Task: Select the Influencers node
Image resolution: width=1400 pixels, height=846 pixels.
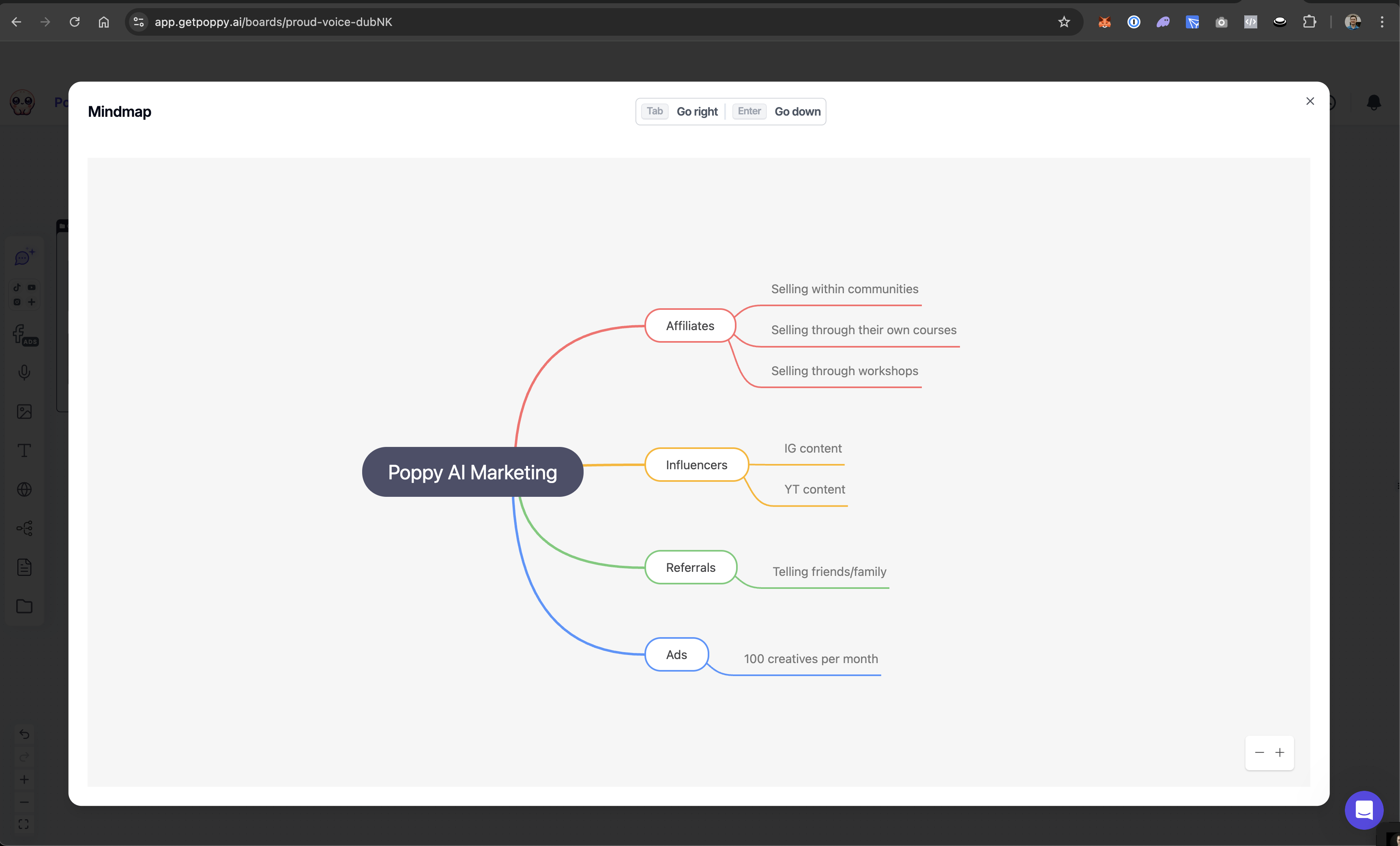Action: pos(696,465)
